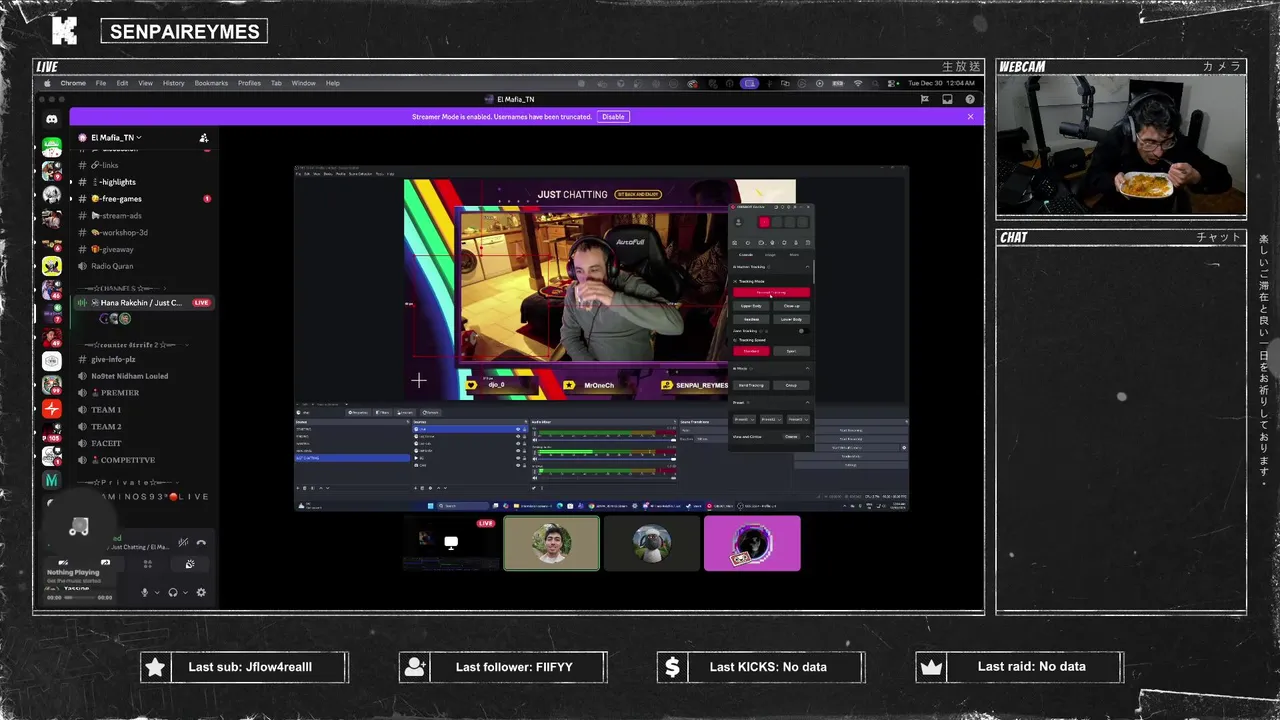This screenshot has width=1280, height=720.
Task: Select the pink participant tile
Action: [x=752, y=543]
